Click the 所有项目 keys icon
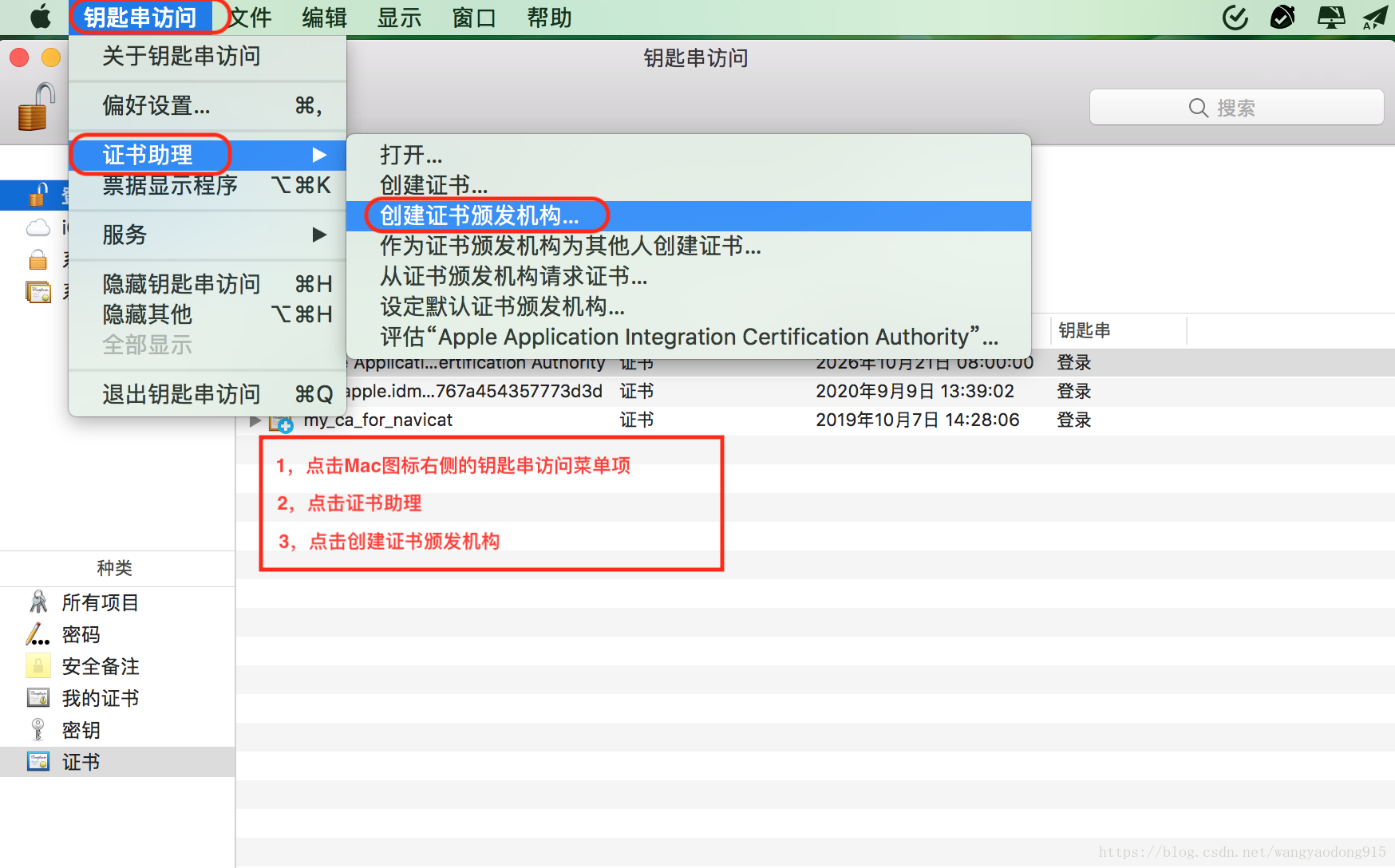1395x868 pixels. [38, 602]
